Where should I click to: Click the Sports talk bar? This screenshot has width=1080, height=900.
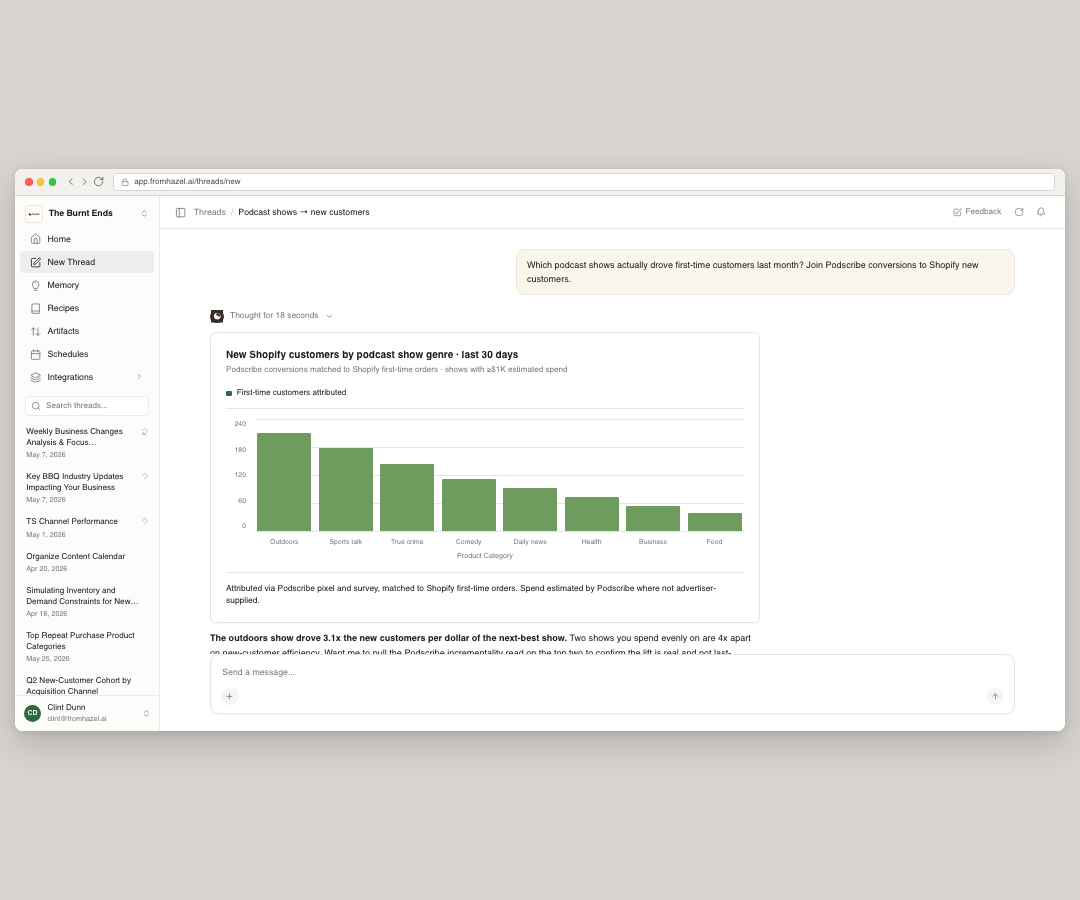pyautogui.click(x=346, y=490)
